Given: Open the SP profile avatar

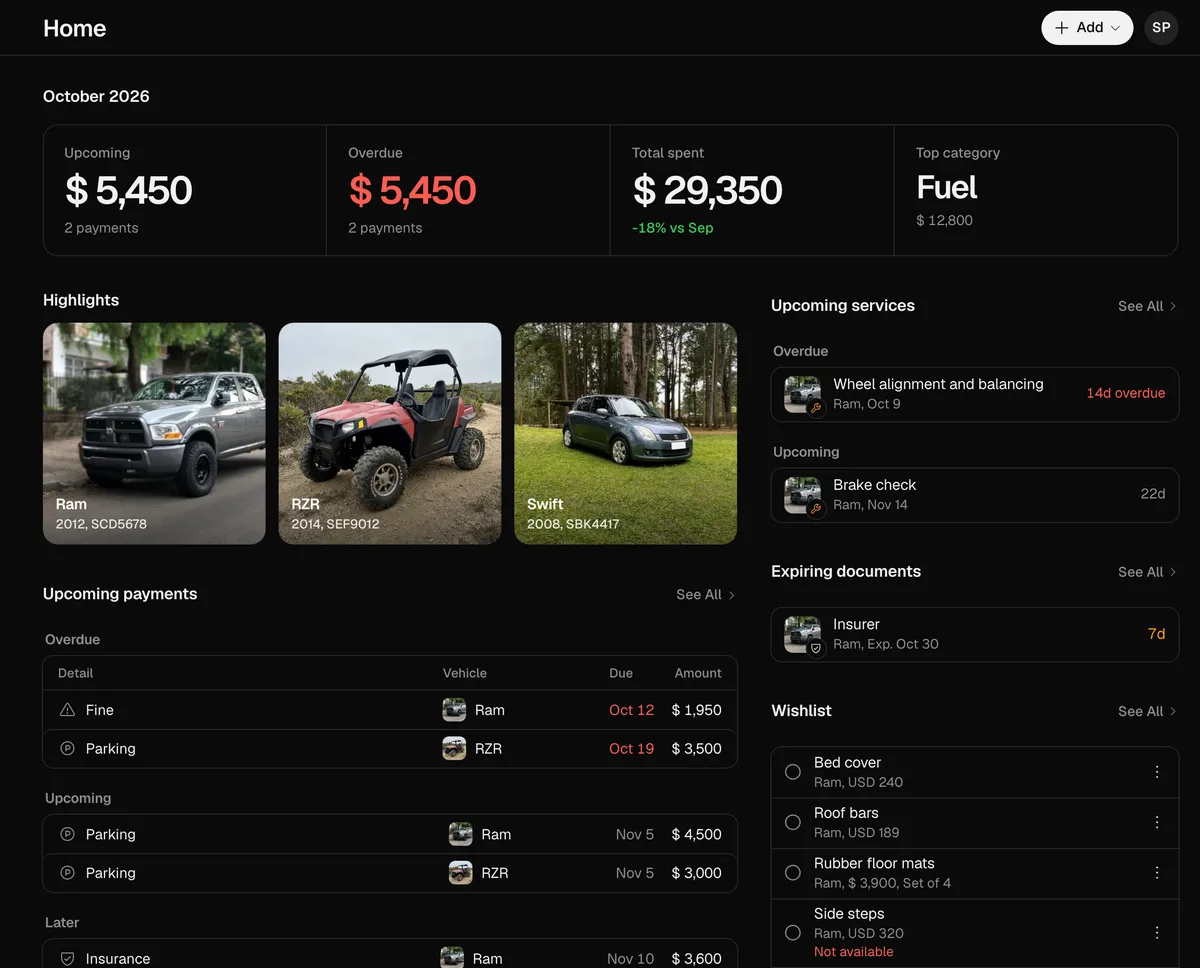Looking at the screenshot, I should tap(1161, 28).
